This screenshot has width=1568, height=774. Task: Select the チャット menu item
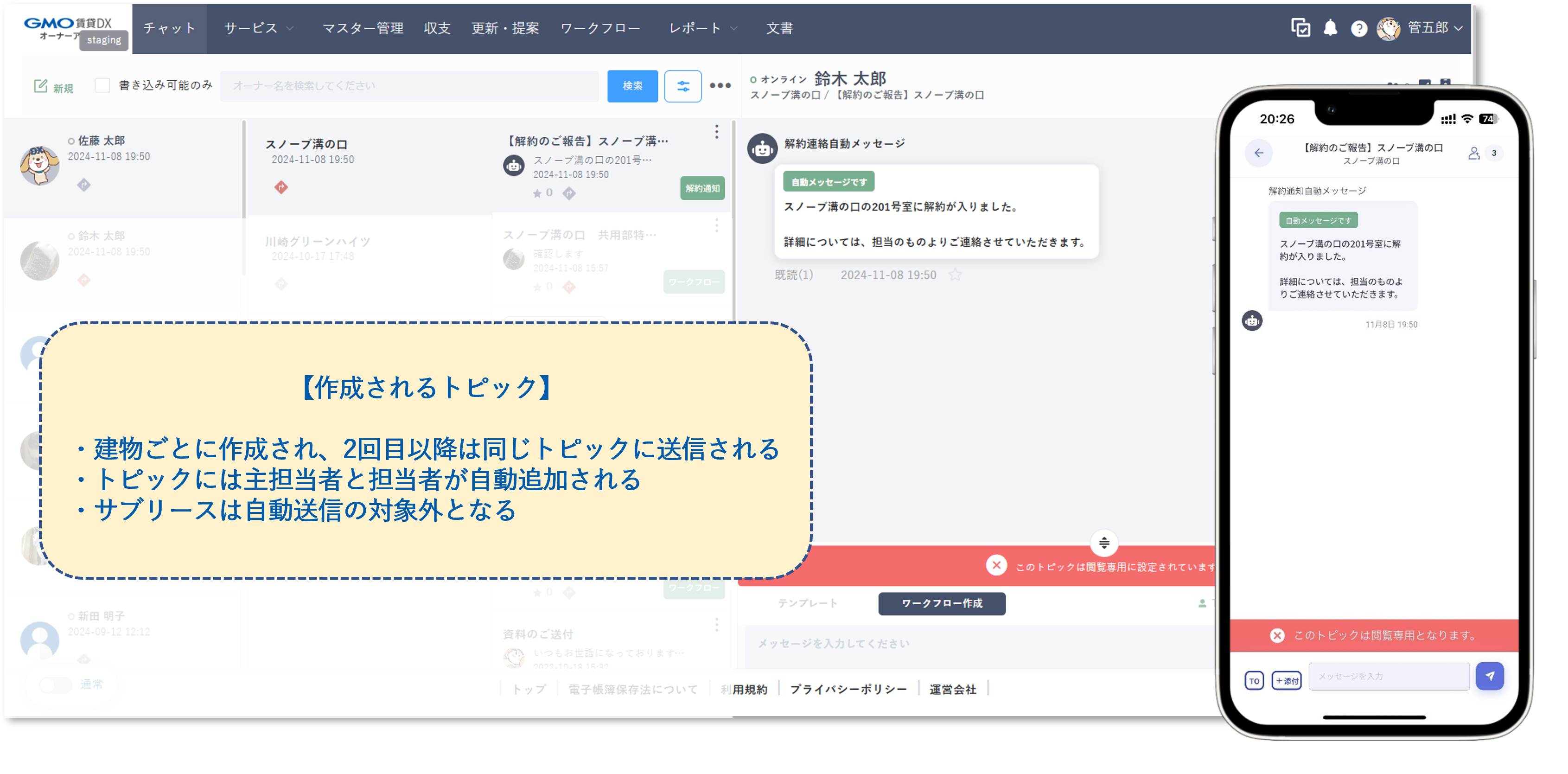(x=169, y=28)
